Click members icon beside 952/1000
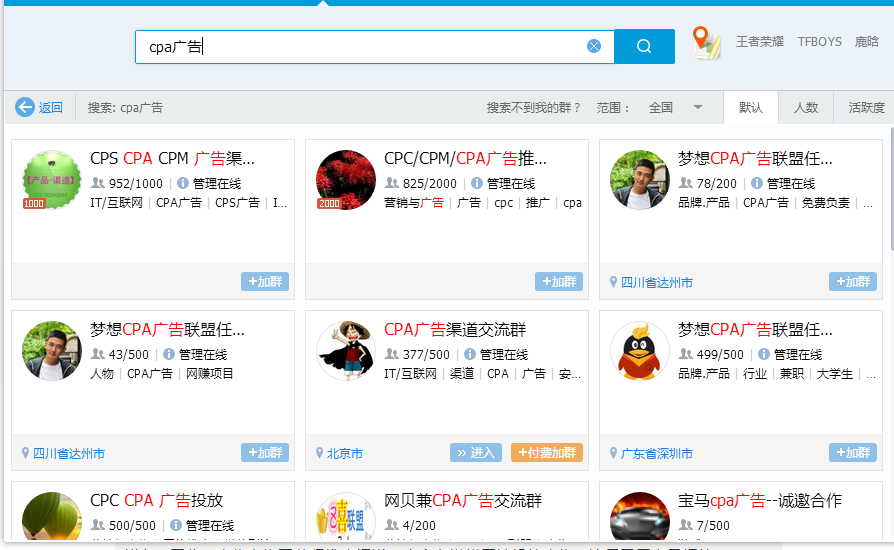 [97, 183]
